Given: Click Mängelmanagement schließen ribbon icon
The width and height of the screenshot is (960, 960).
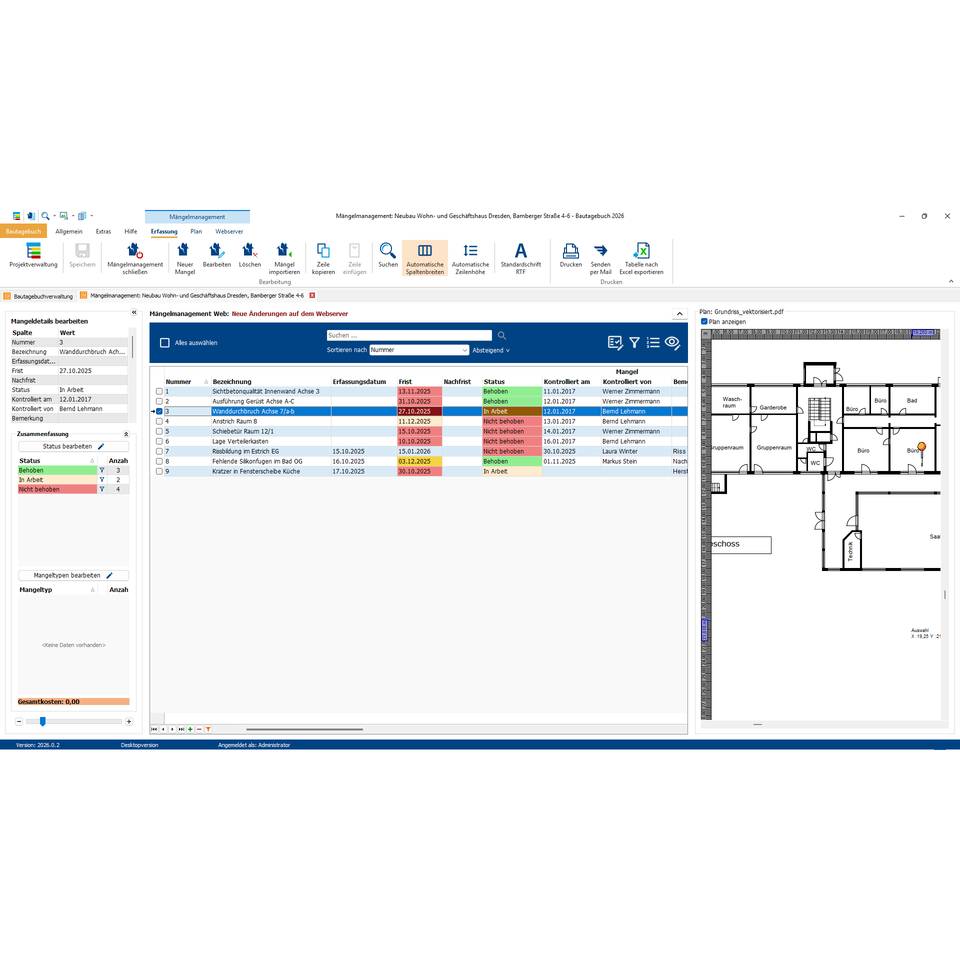Looking at the screenshot, I should 135,258.
